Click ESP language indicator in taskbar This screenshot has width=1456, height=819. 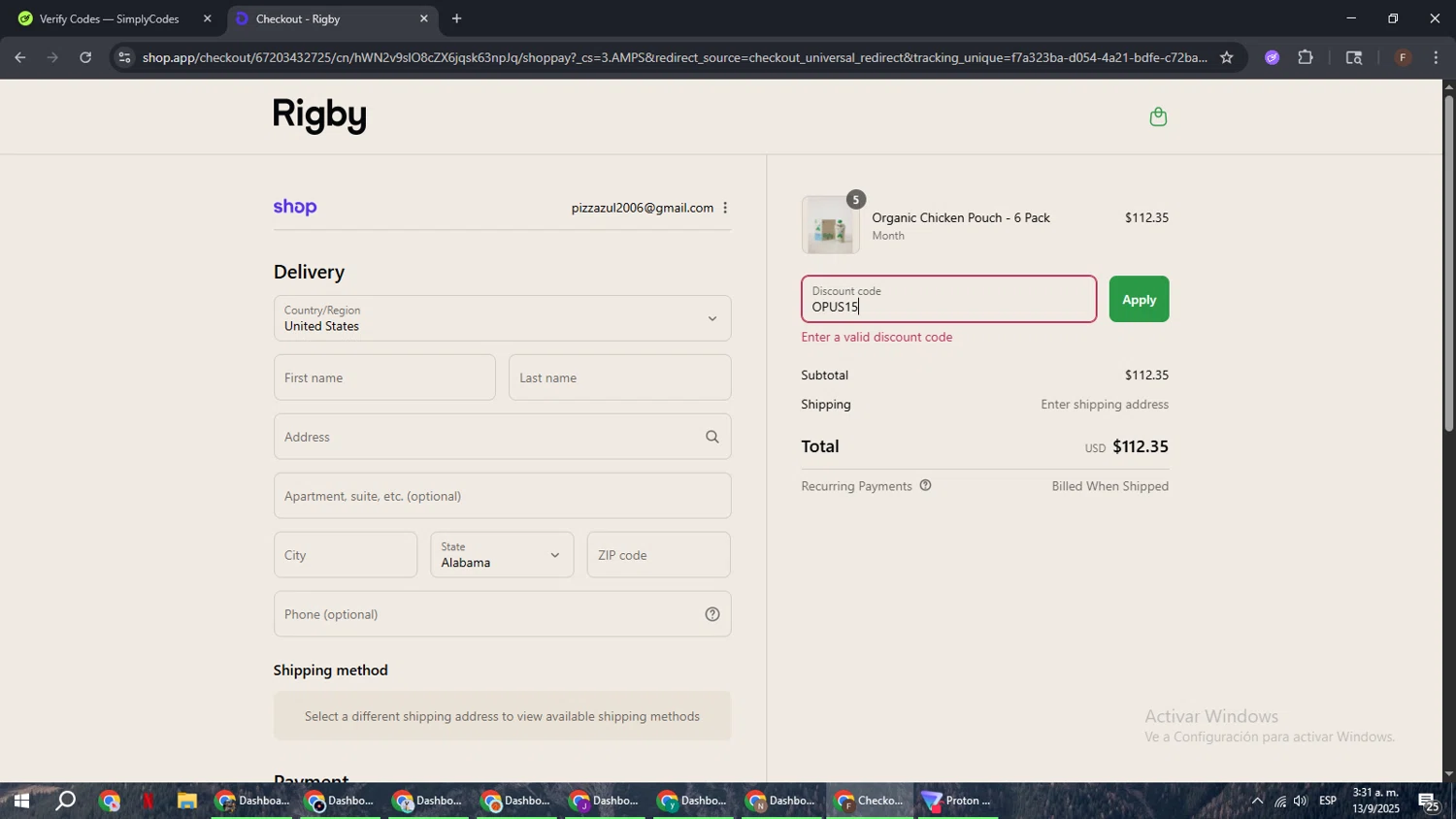(1328, 802)
